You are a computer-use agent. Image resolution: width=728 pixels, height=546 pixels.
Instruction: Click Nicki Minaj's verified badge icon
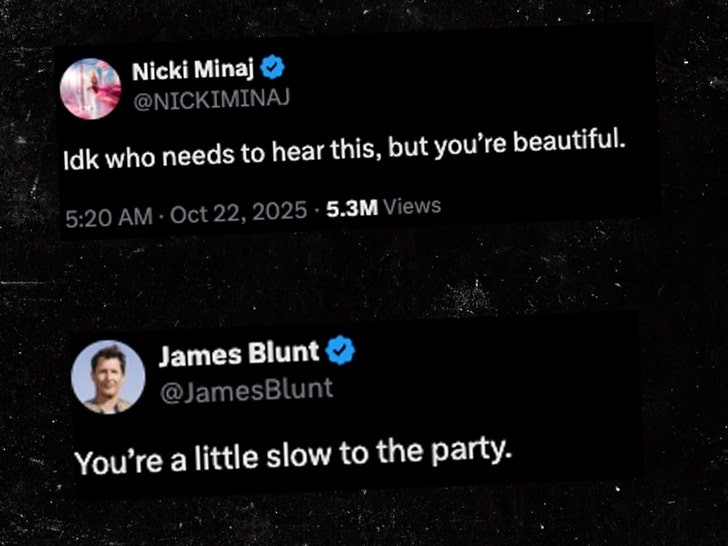click(x=273, y=67)
